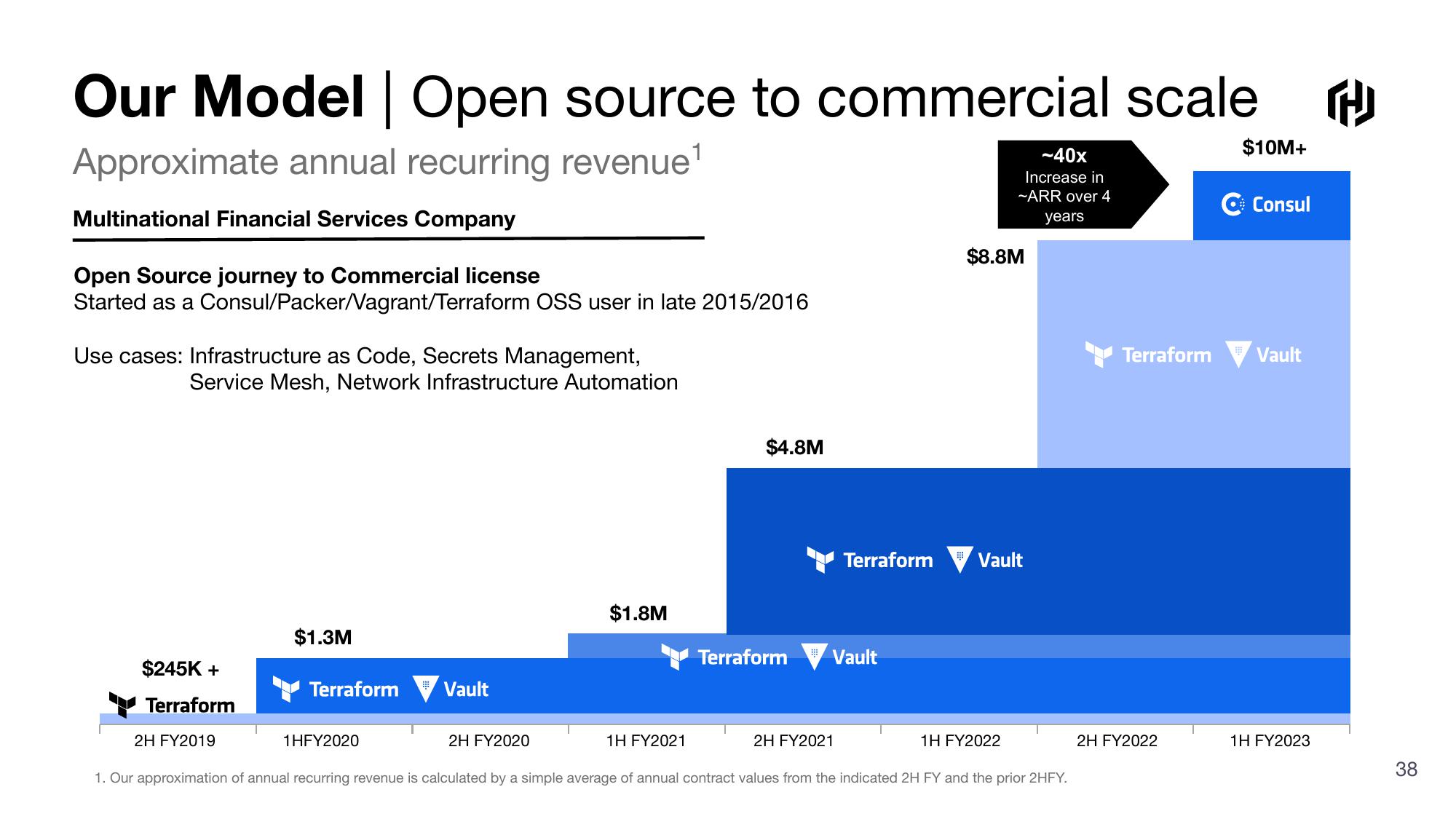Click Terraform icon in the $1.3M bar
This screenshot has width=1456, height=819.
pos(286,689)
